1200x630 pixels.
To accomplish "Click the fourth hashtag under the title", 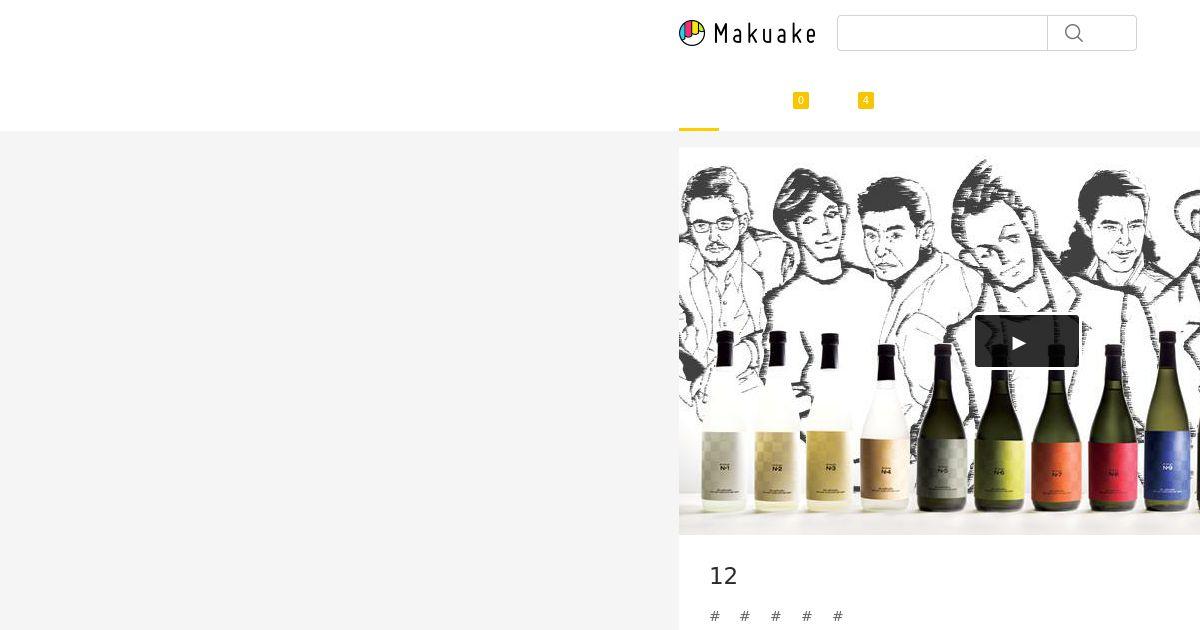I will coord(807,616).
